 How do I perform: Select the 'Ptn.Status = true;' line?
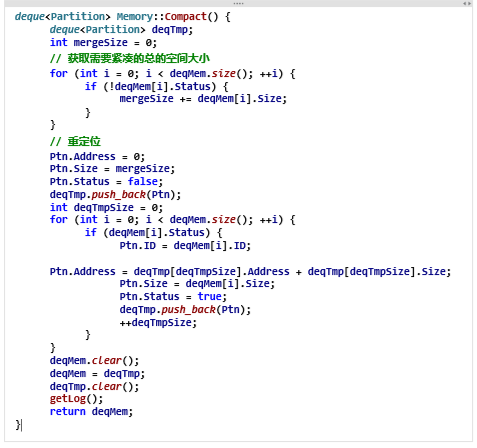pos(173,297)
